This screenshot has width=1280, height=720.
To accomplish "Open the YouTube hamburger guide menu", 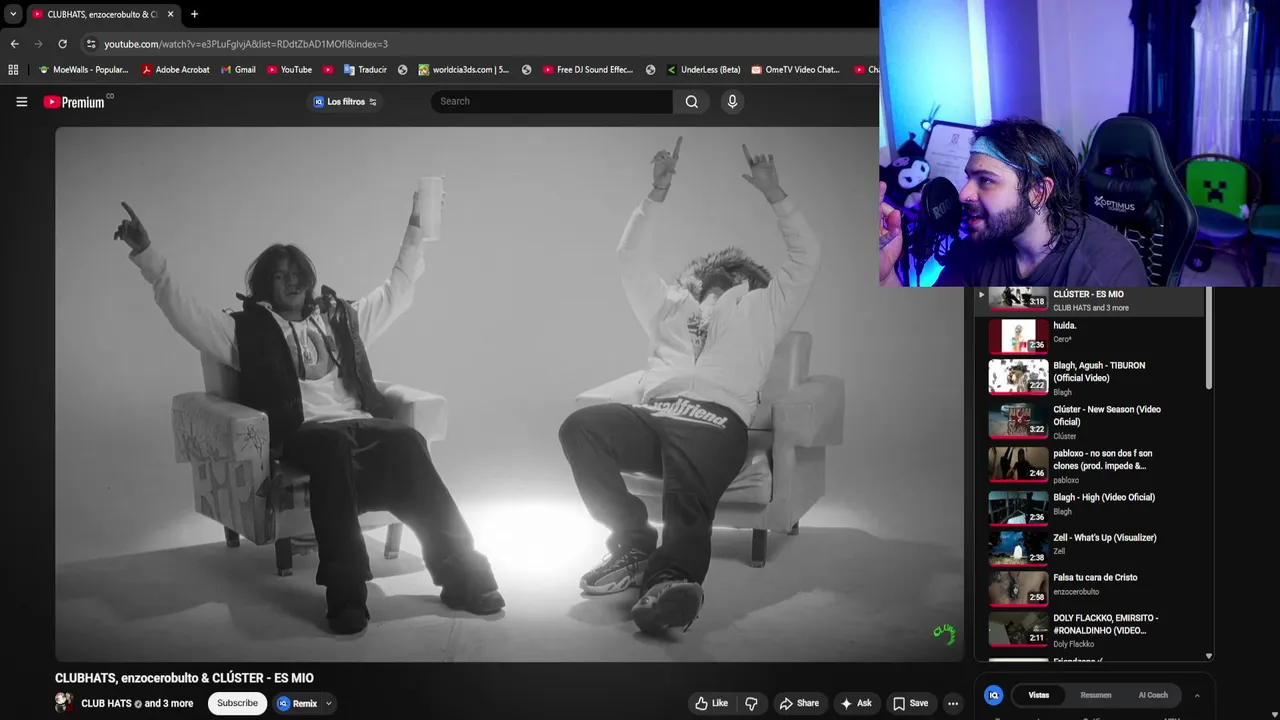I will (21, 101).
